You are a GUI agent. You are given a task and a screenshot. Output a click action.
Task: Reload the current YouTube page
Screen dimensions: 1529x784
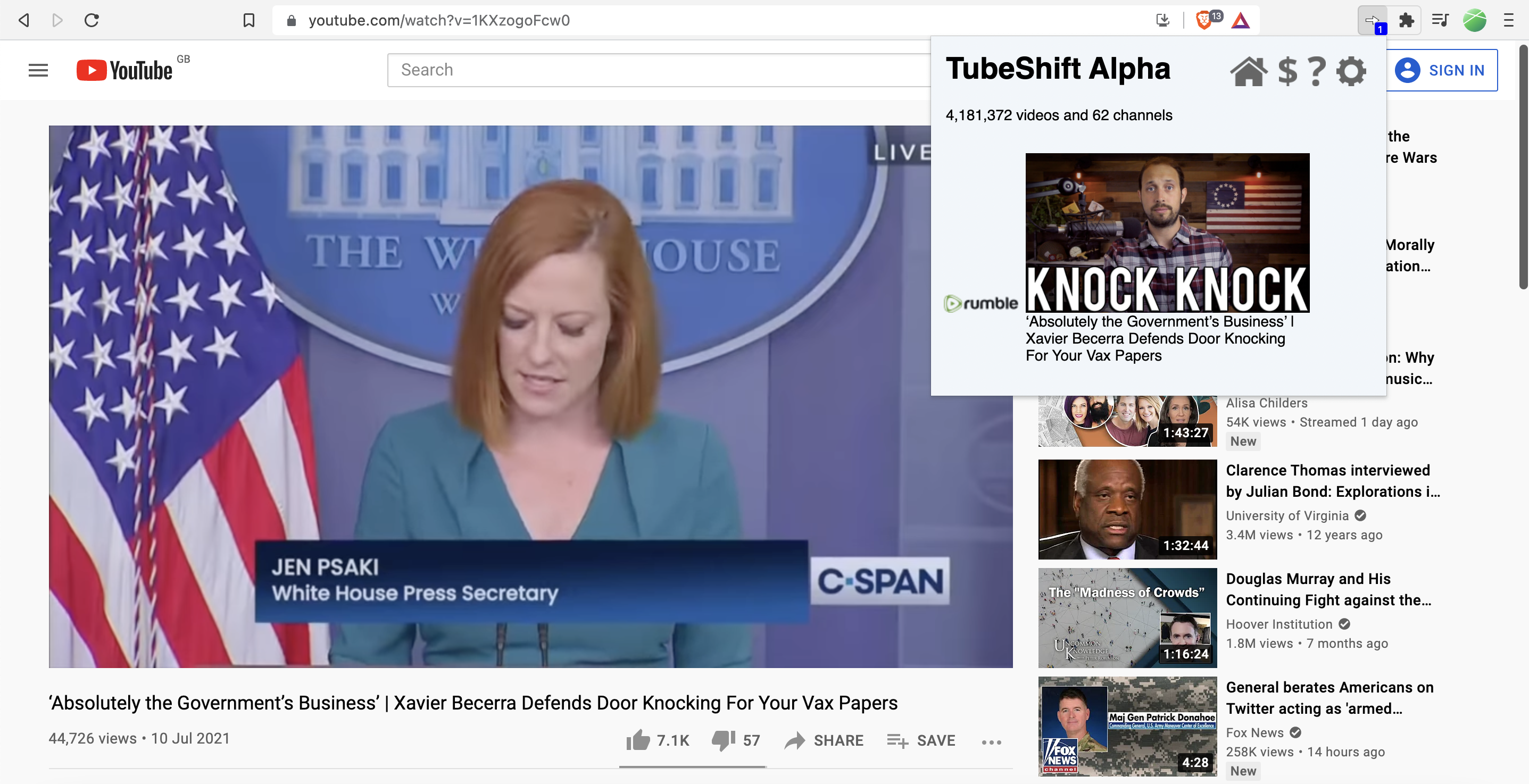coord(92,20)
